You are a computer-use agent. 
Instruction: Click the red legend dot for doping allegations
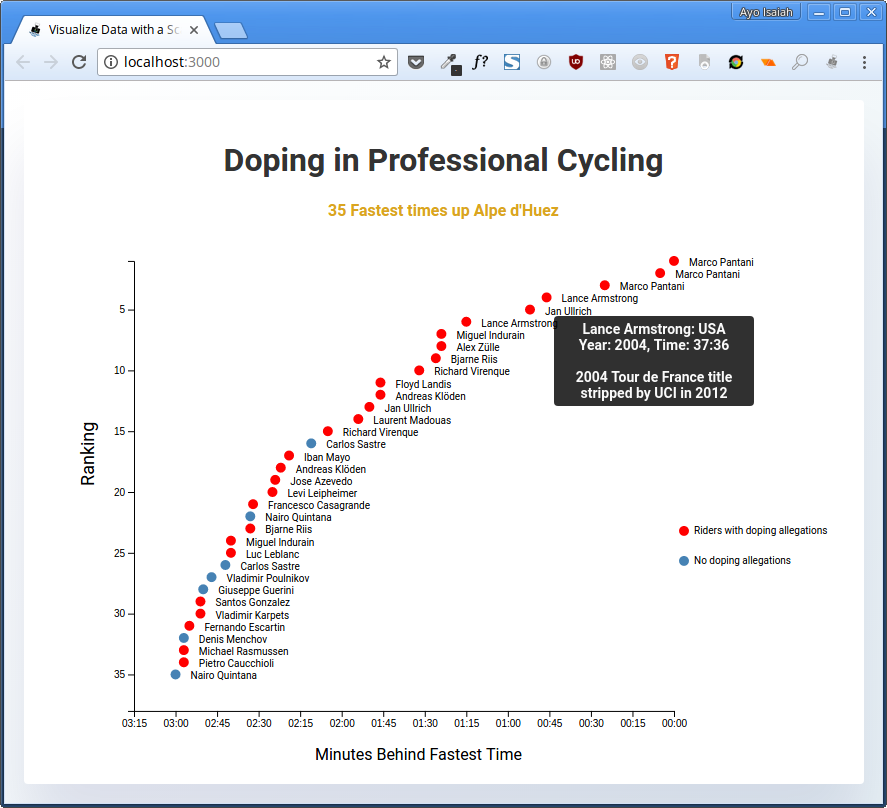click(684, 531)
